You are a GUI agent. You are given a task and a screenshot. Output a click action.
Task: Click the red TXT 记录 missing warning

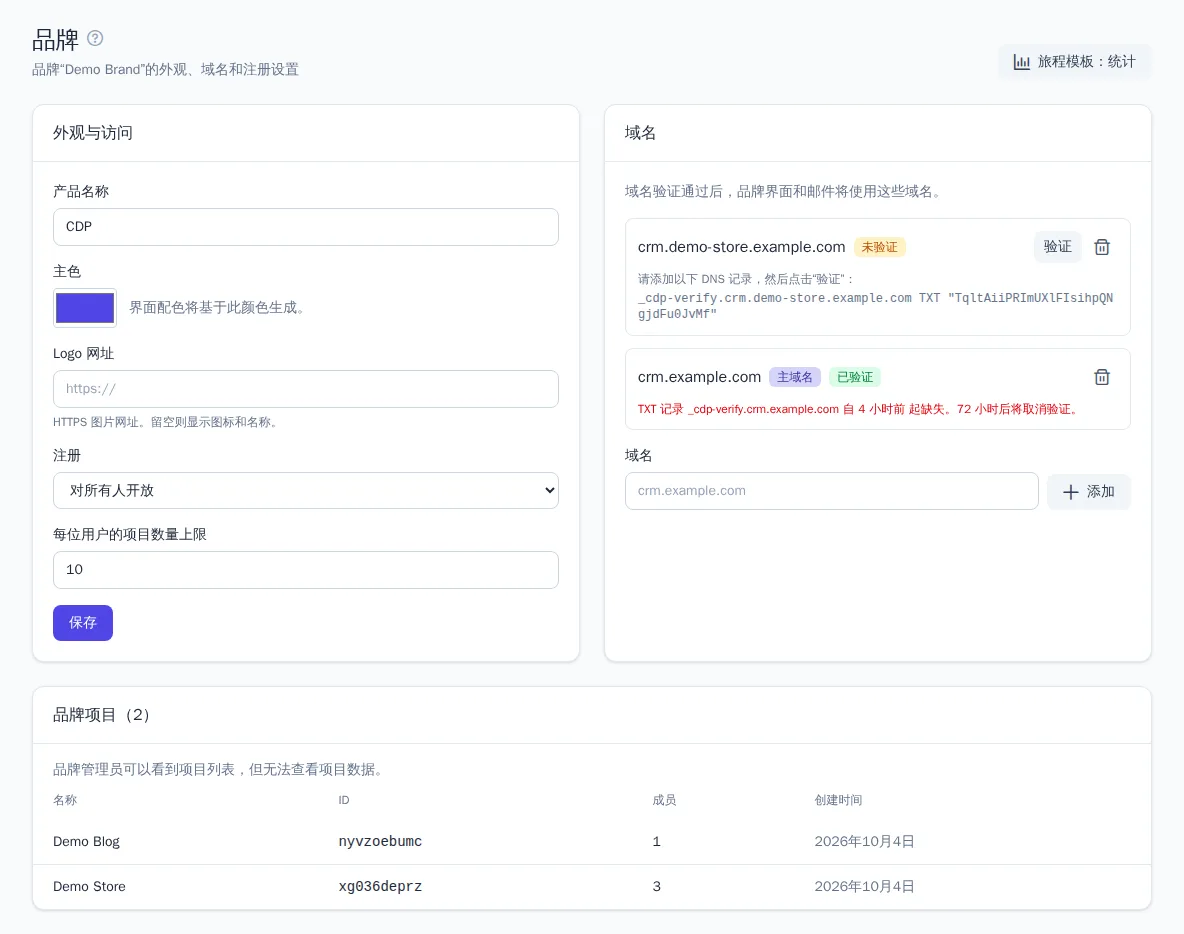point(858,409)
